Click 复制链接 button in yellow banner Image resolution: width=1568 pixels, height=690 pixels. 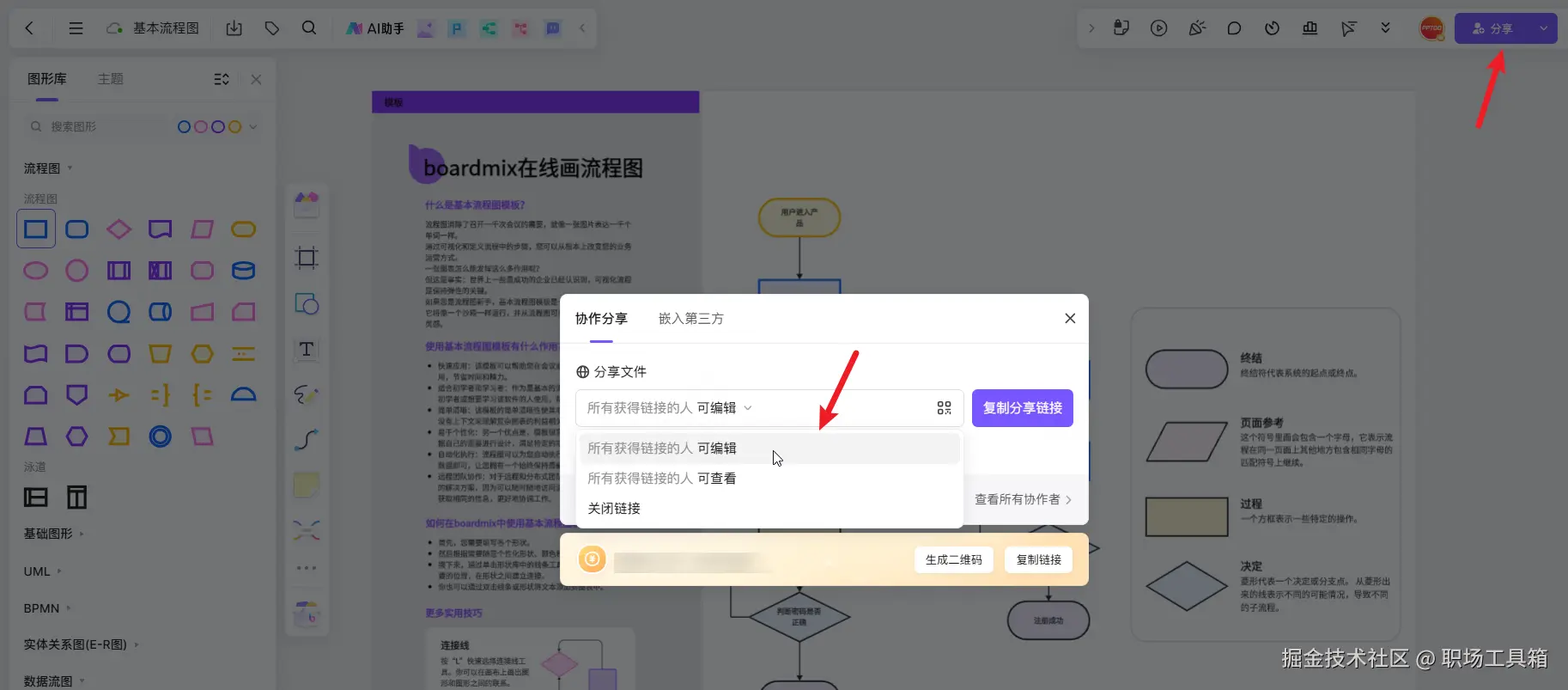1039,559
